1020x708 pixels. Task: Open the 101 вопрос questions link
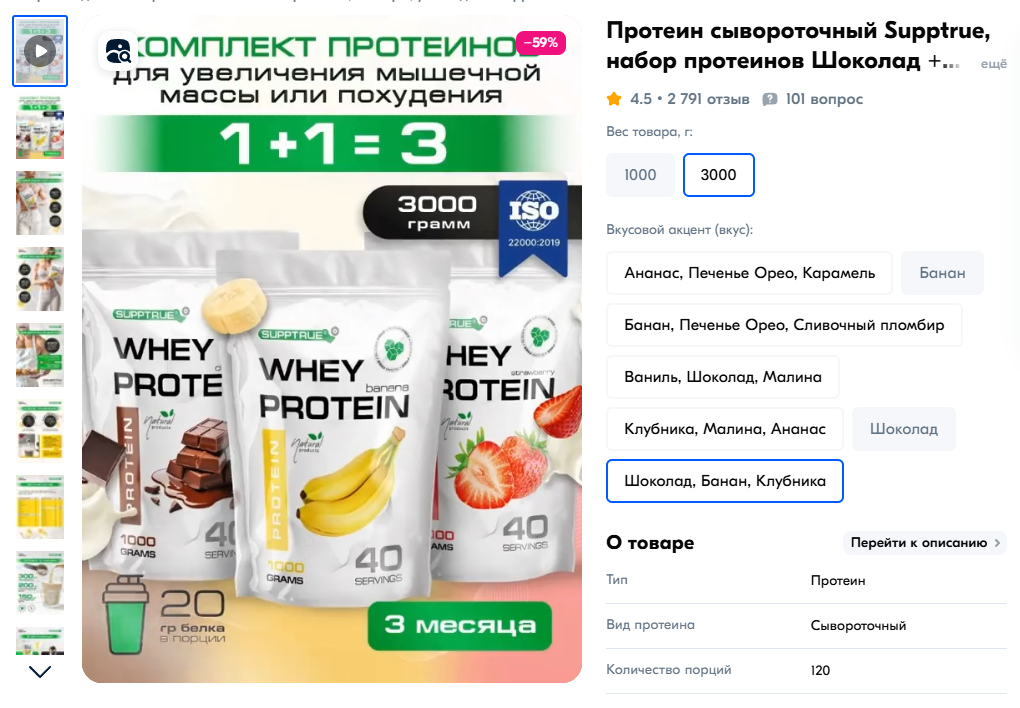coord(824,99)
